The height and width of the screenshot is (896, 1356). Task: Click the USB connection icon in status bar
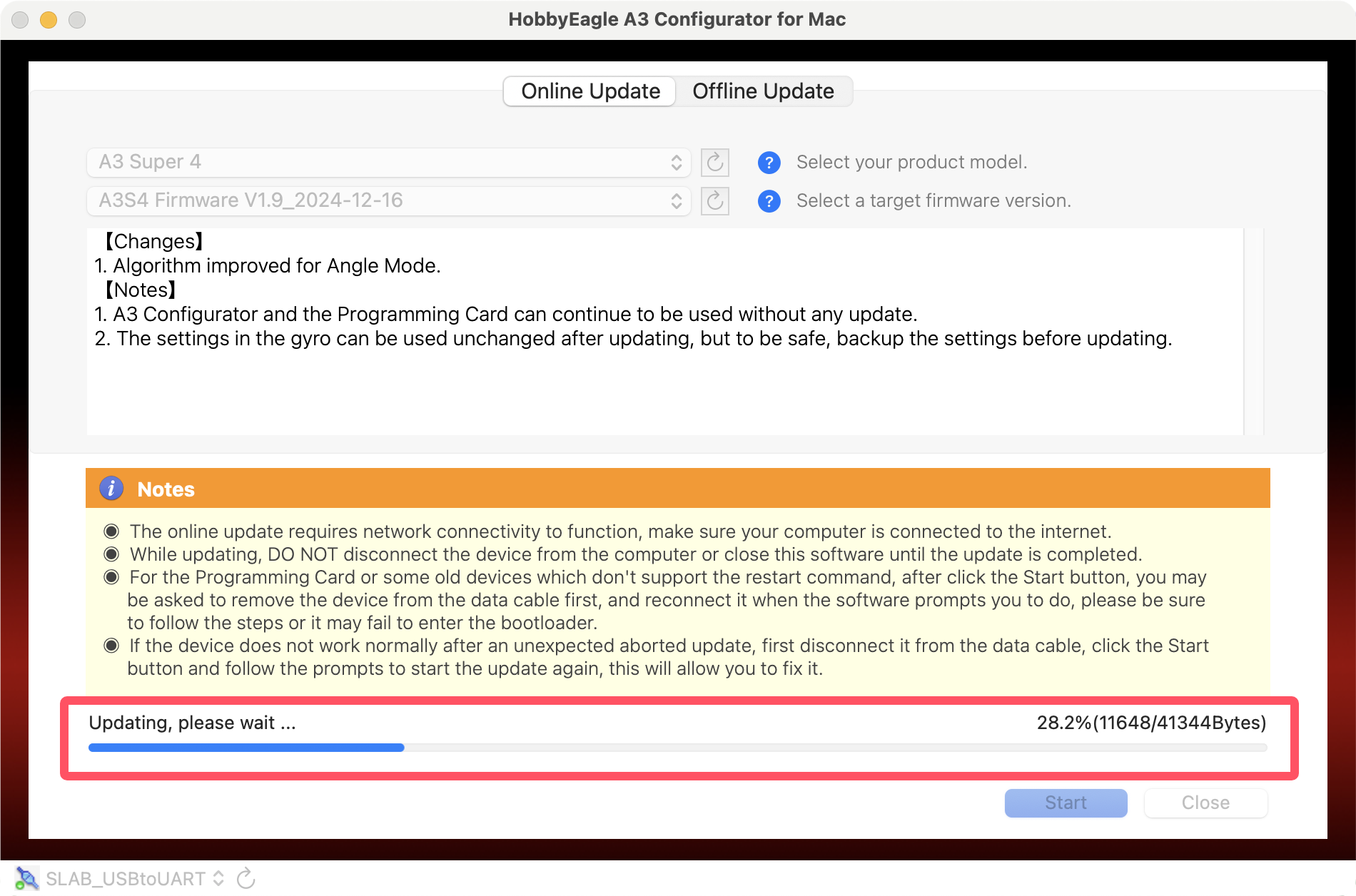[x=26, y=878]
